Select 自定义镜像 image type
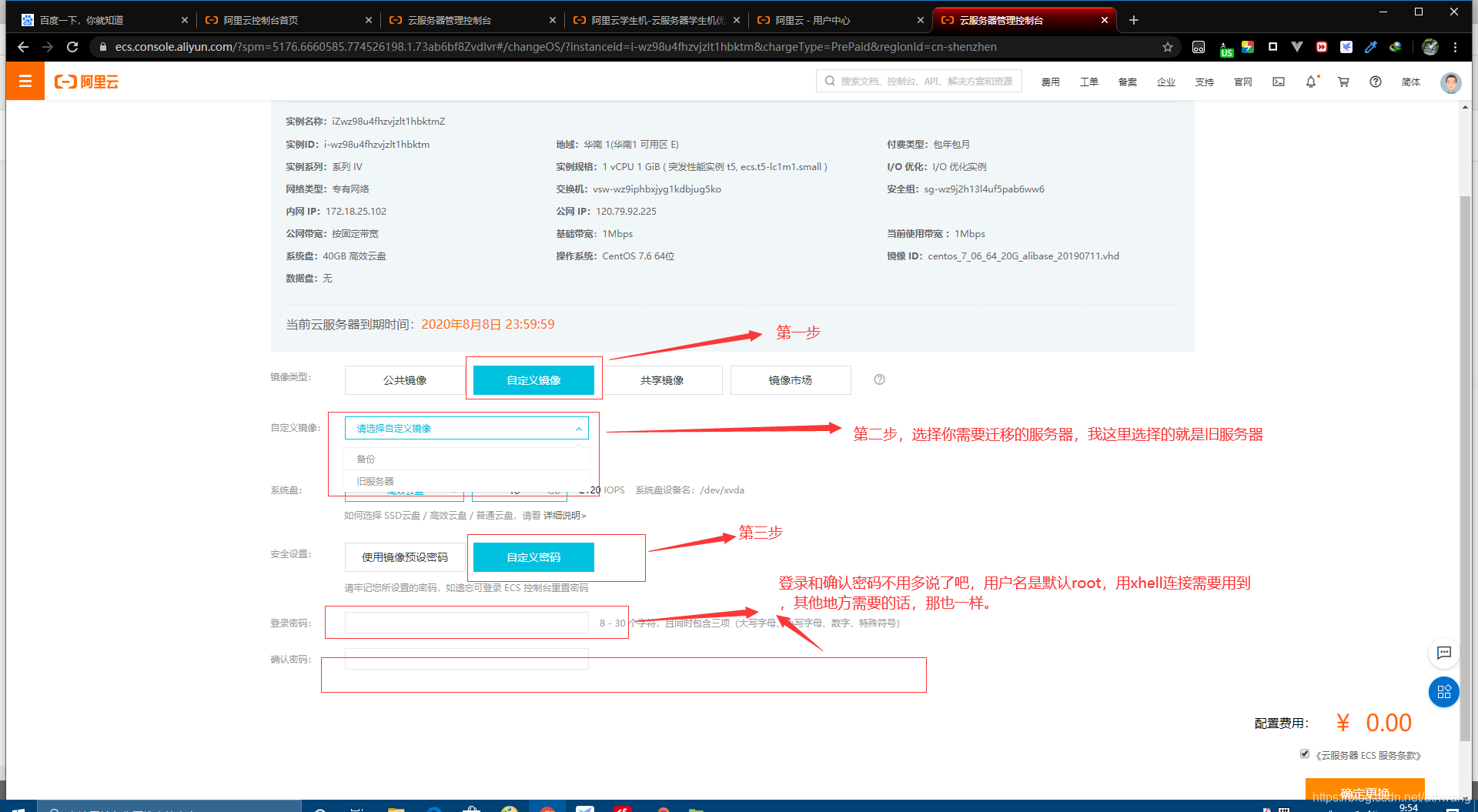The width and height of the screenshot is (1478, 812). [x=533, y=380]
